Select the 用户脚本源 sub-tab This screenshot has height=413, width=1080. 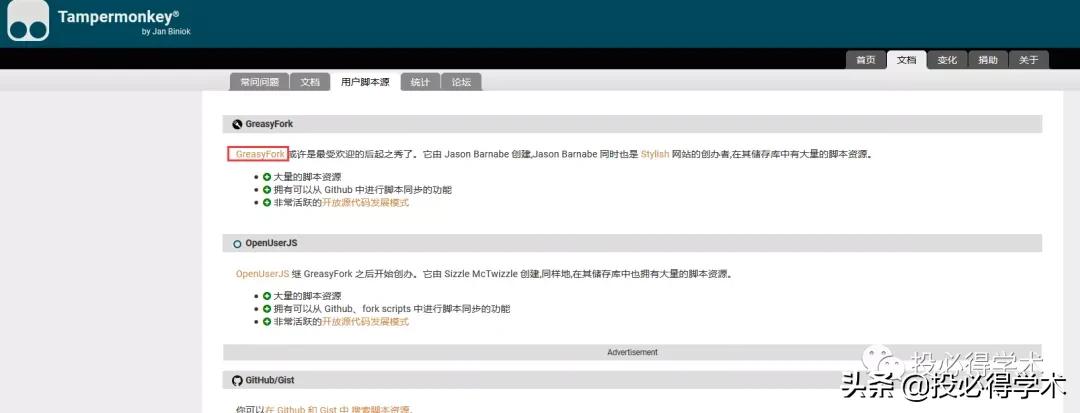tap(365, 82)
